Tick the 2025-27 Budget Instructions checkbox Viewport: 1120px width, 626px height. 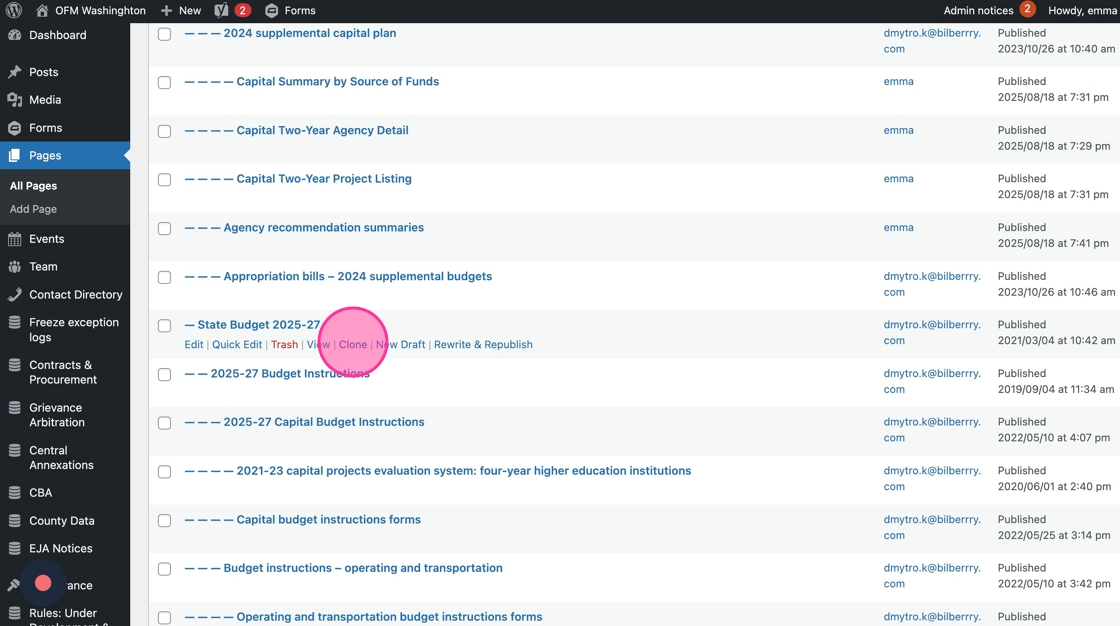tap(164, 374)
